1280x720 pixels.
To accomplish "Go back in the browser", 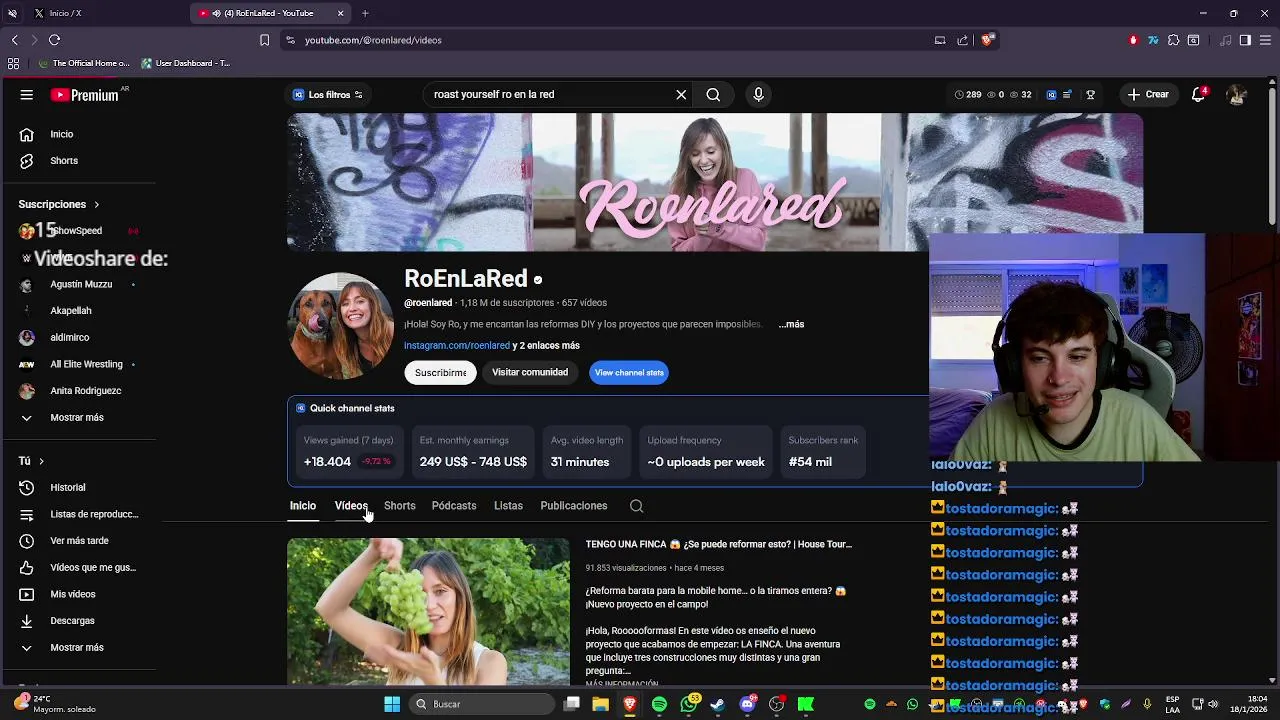I will tap(15, 40).
